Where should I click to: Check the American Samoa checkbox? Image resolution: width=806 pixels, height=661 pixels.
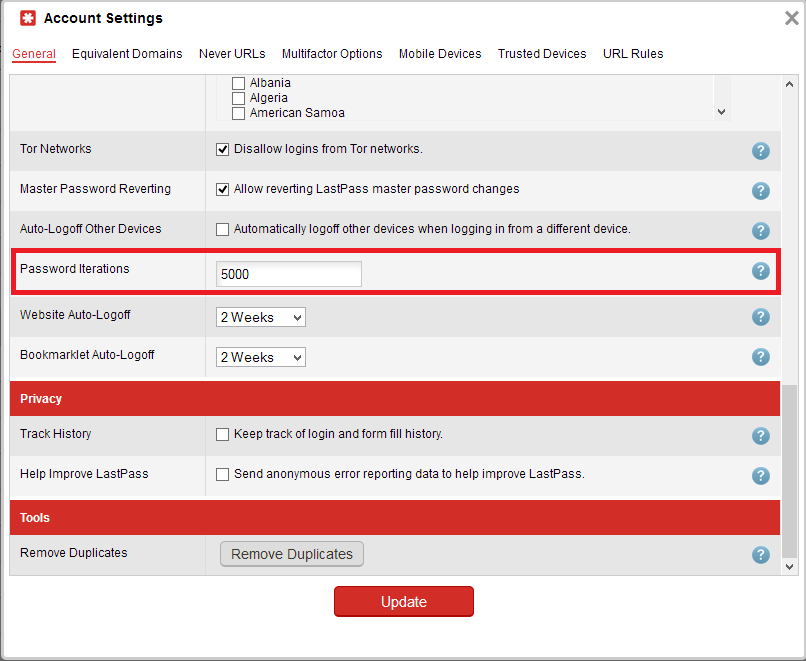tap(239, 113)
